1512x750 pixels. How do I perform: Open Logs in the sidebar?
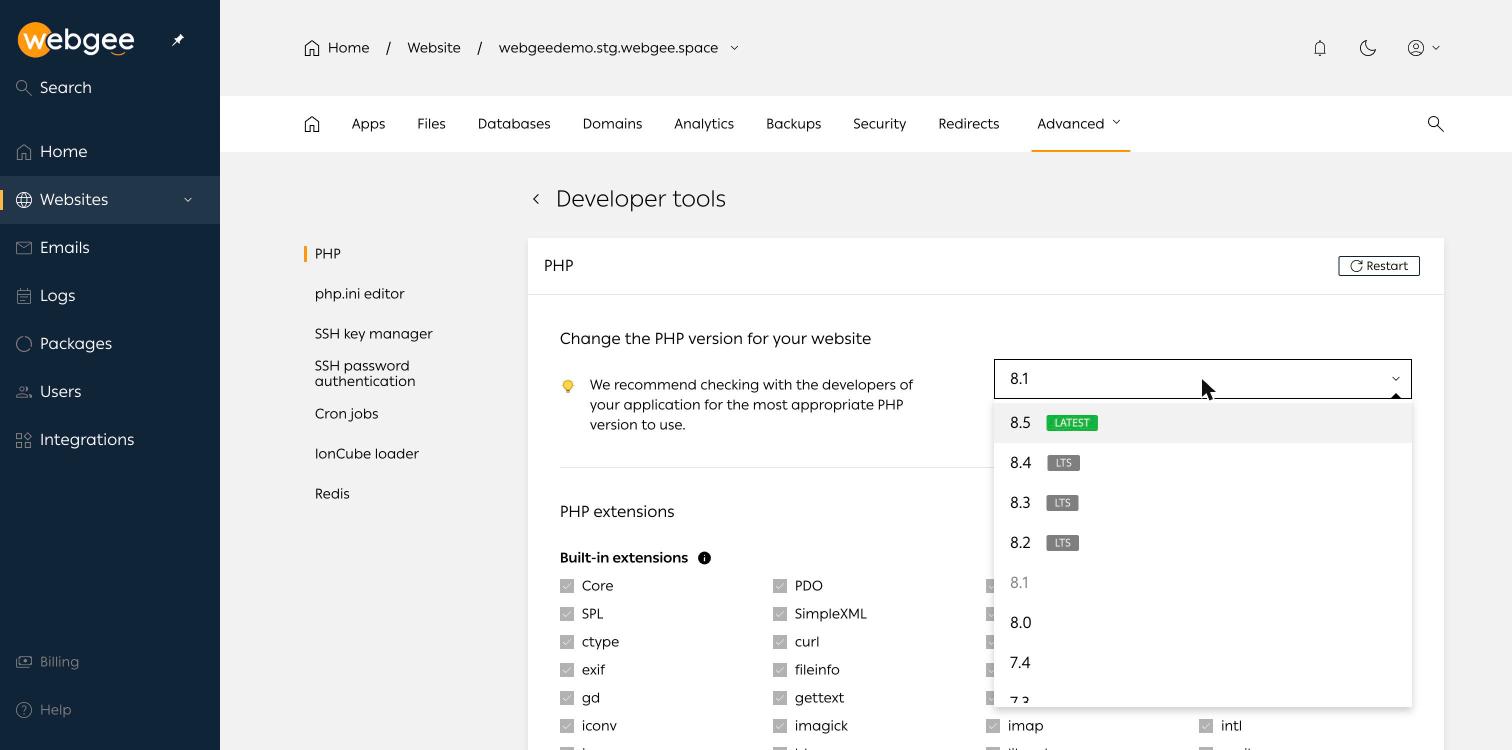[110, 296]
